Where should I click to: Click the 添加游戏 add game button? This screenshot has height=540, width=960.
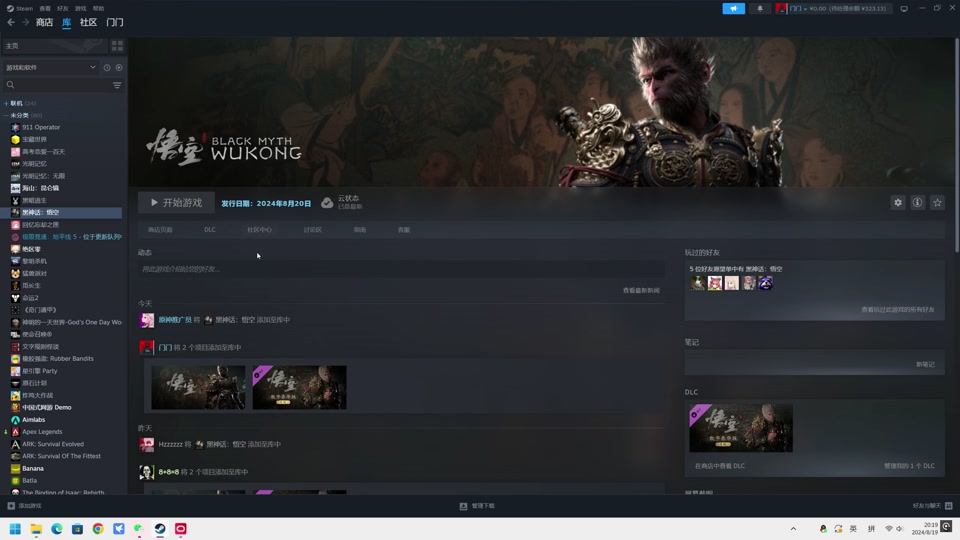click(24, 506)
